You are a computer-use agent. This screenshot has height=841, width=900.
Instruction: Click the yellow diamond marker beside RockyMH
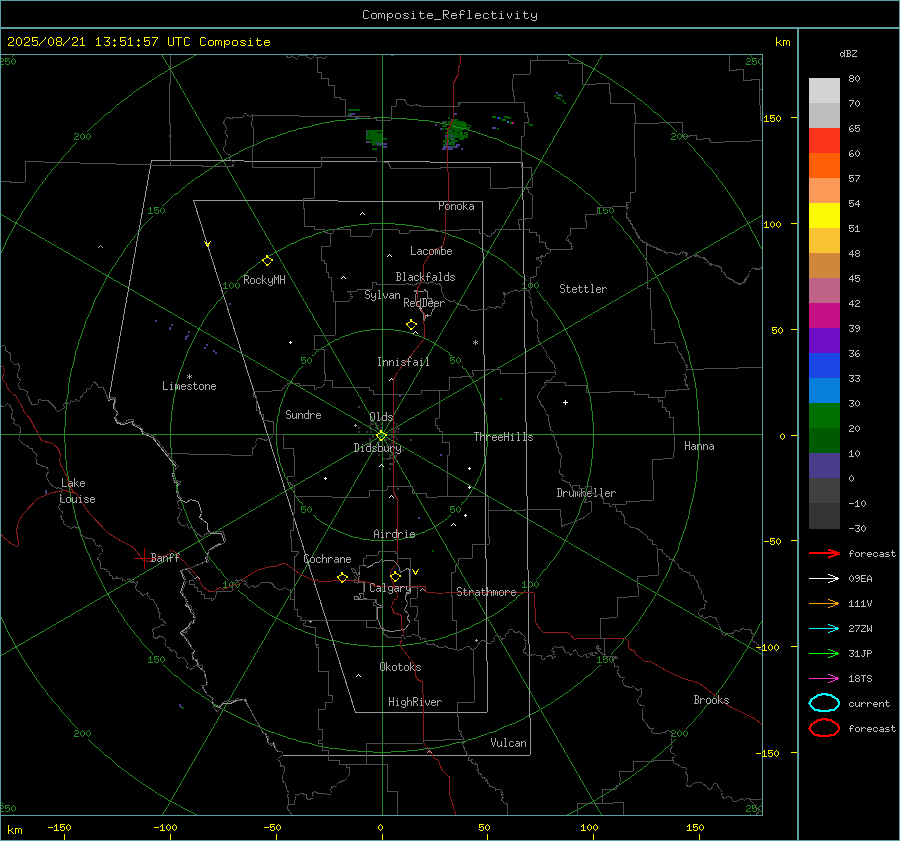[x=267, y=261]
